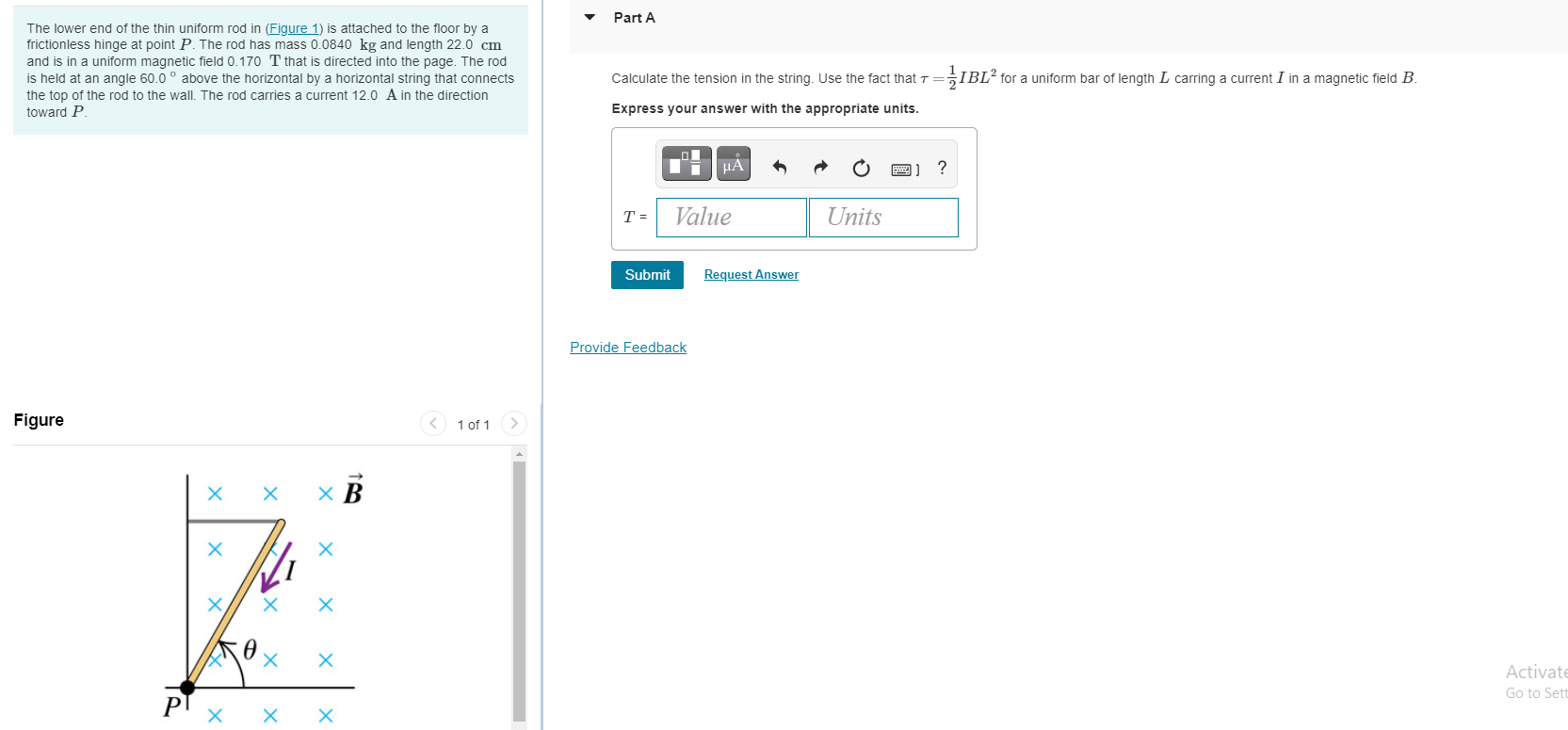The image size is (1568, 730).
Task: Go to the next figure
Action: (513, 424)
